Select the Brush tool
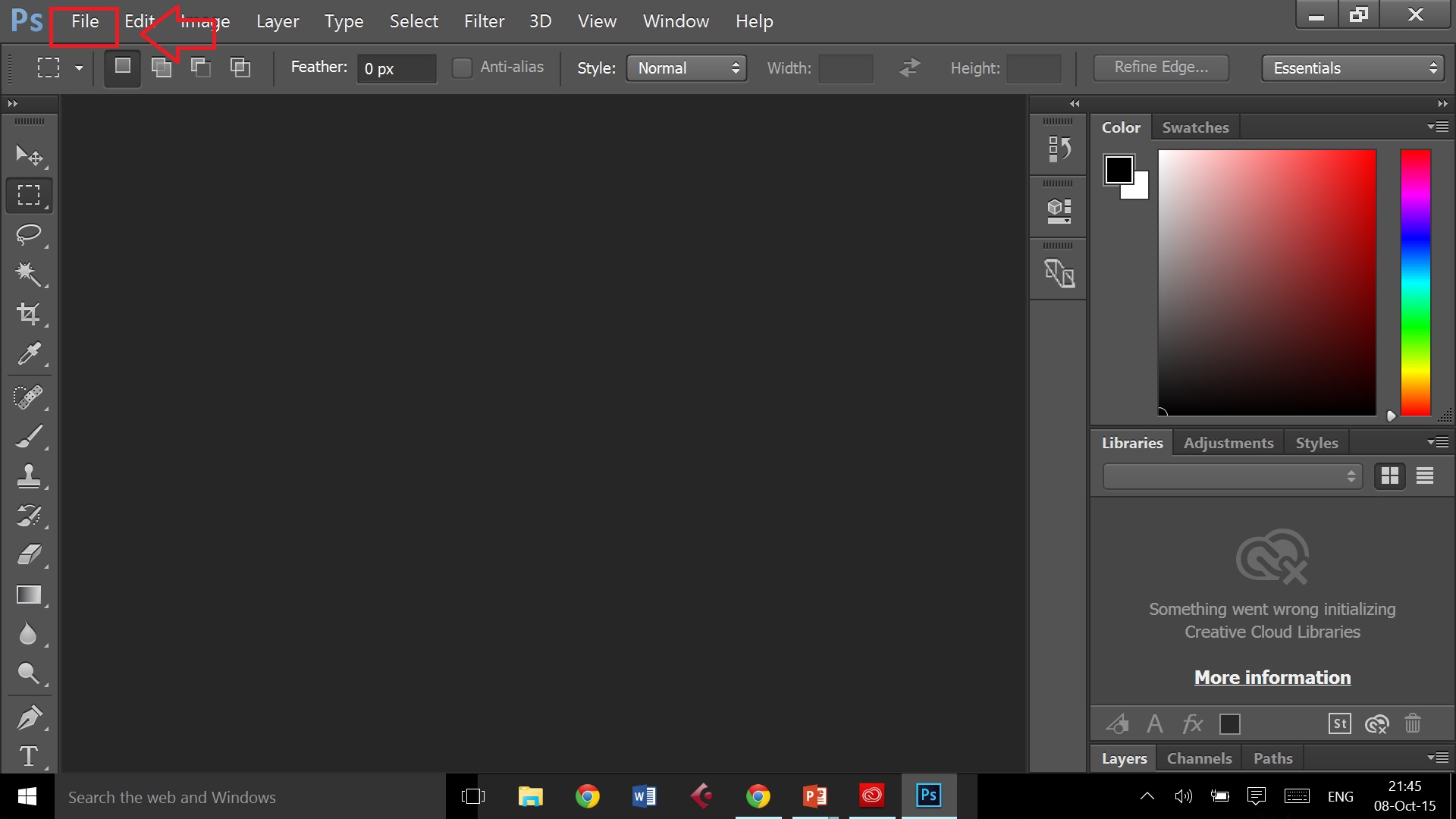1456x819 pixels. click(27, 435)
